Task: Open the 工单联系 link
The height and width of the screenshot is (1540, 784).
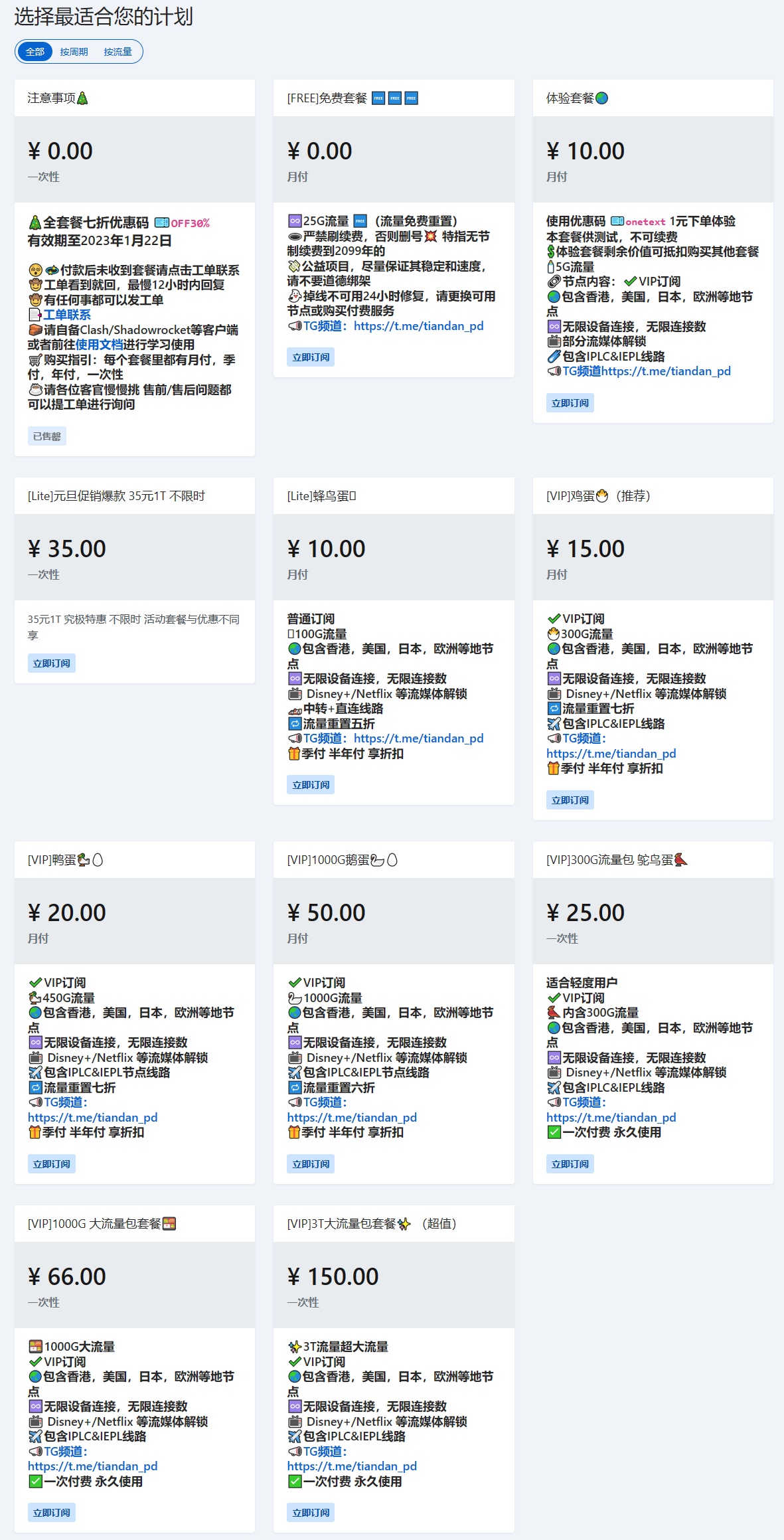Action: (x=67, y=315)
